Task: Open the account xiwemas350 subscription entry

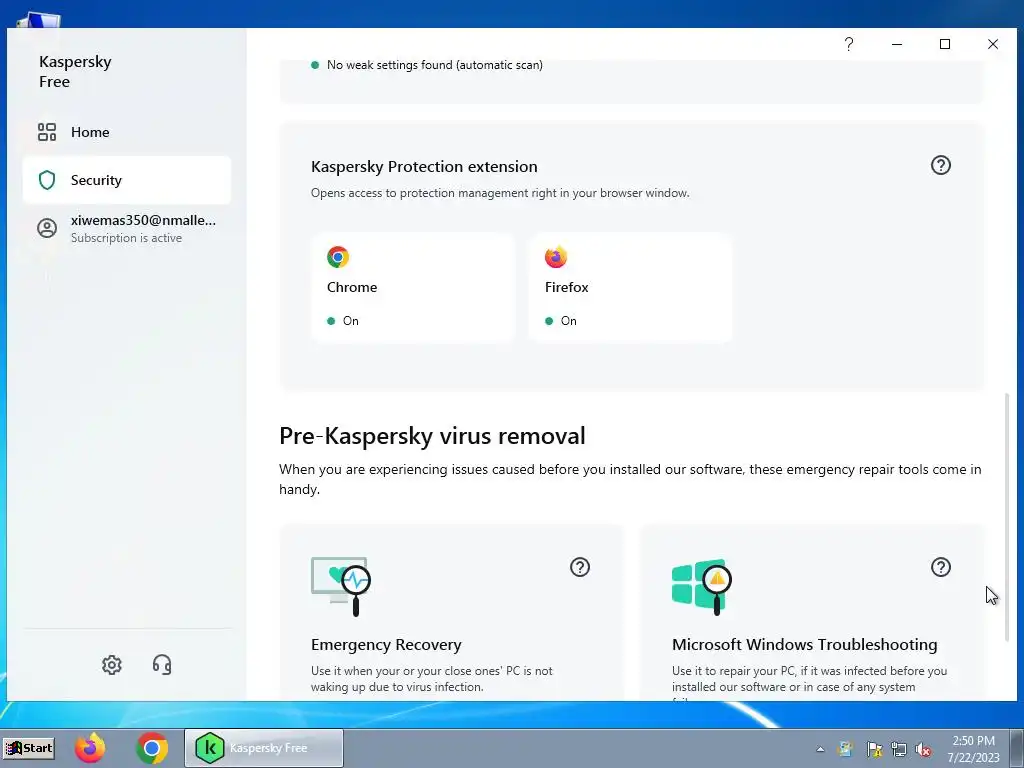Action: pyautogui.click(x=126, y=228)
